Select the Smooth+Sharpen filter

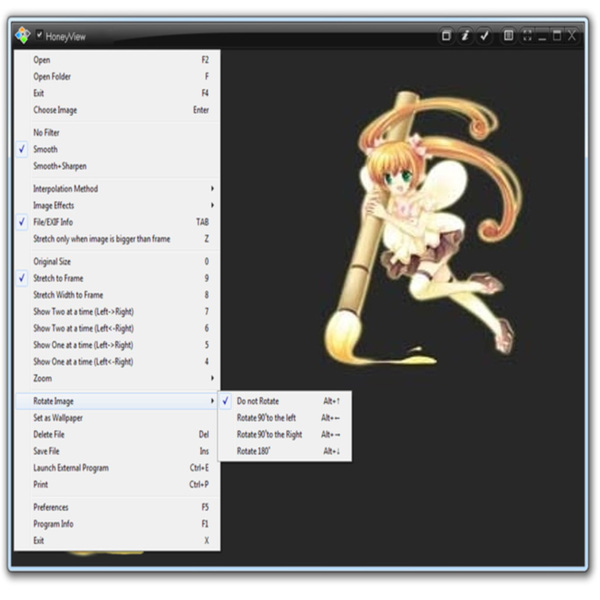coord(118,166)
